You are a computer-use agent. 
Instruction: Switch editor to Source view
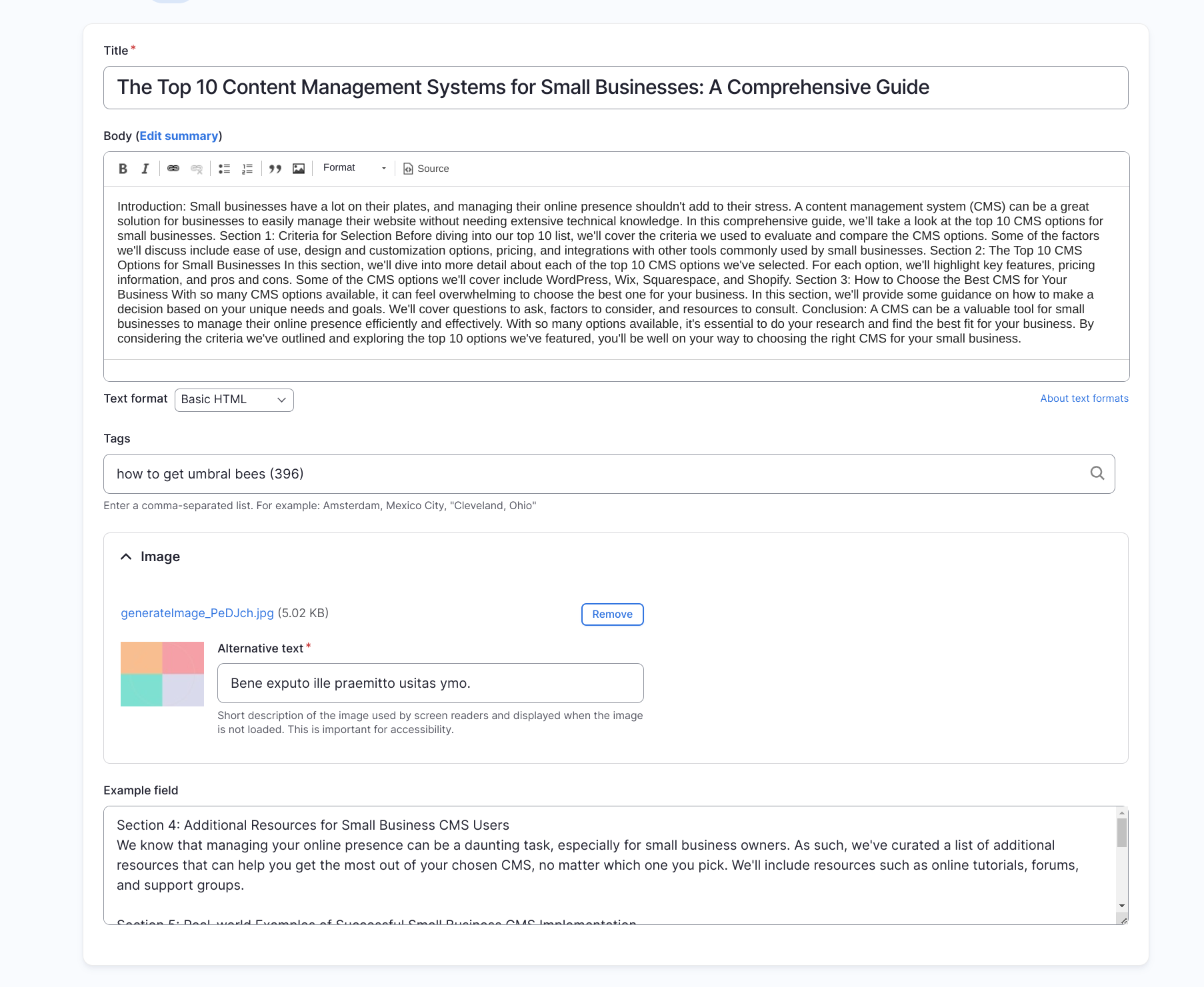(426, 169)
